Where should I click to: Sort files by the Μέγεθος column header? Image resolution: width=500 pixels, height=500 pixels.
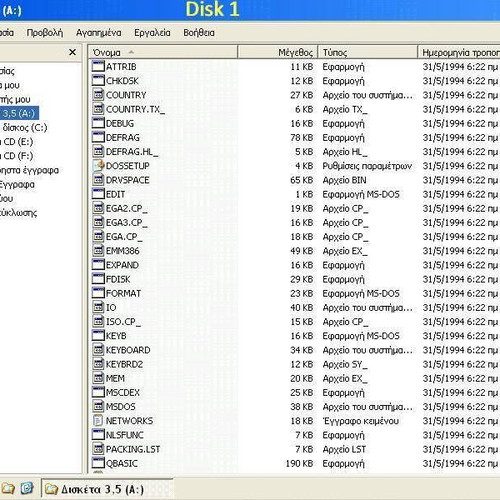click(x=278, y=52)
